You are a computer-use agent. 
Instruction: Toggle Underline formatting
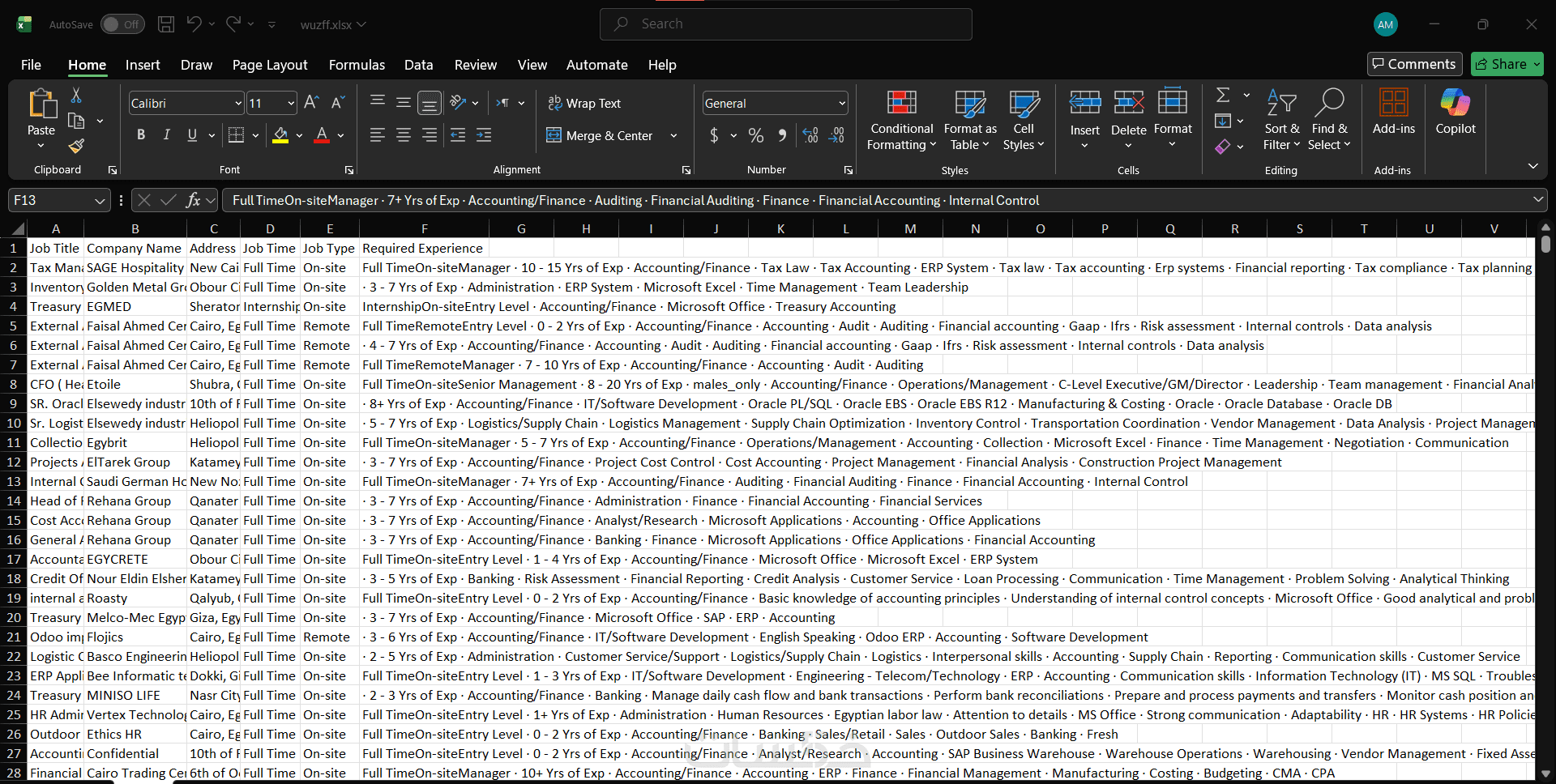point(192,135)
